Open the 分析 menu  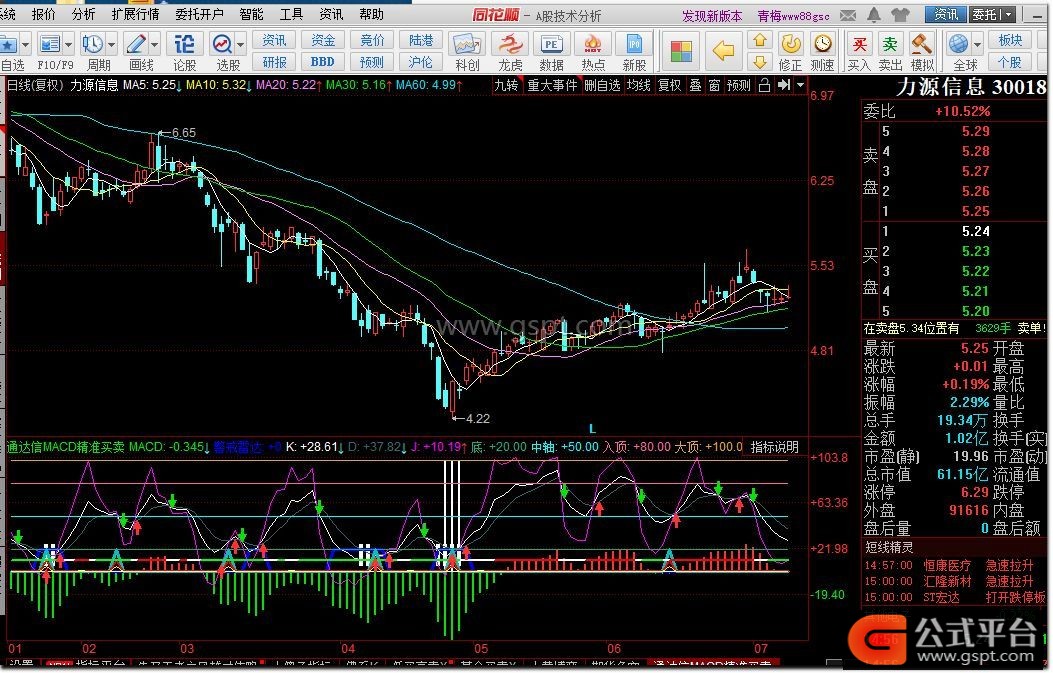[83, 14]
